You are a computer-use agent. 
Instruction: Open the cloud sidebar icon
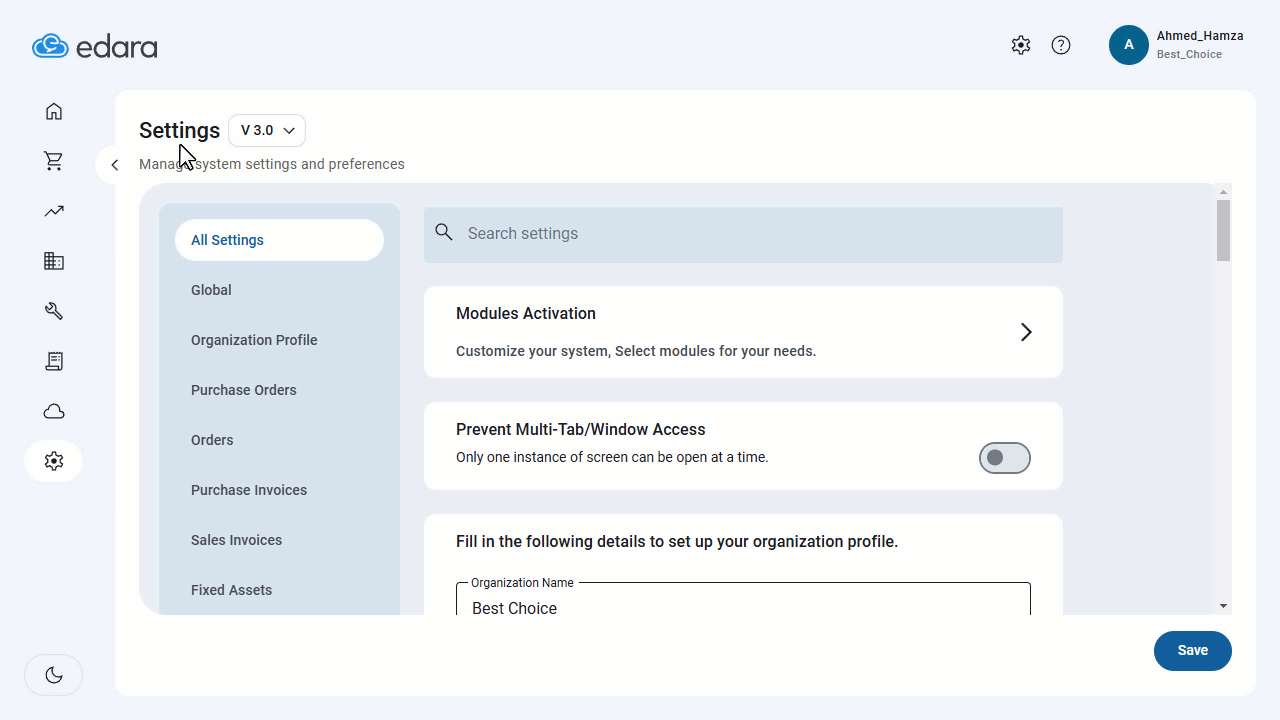click(54, 411)
